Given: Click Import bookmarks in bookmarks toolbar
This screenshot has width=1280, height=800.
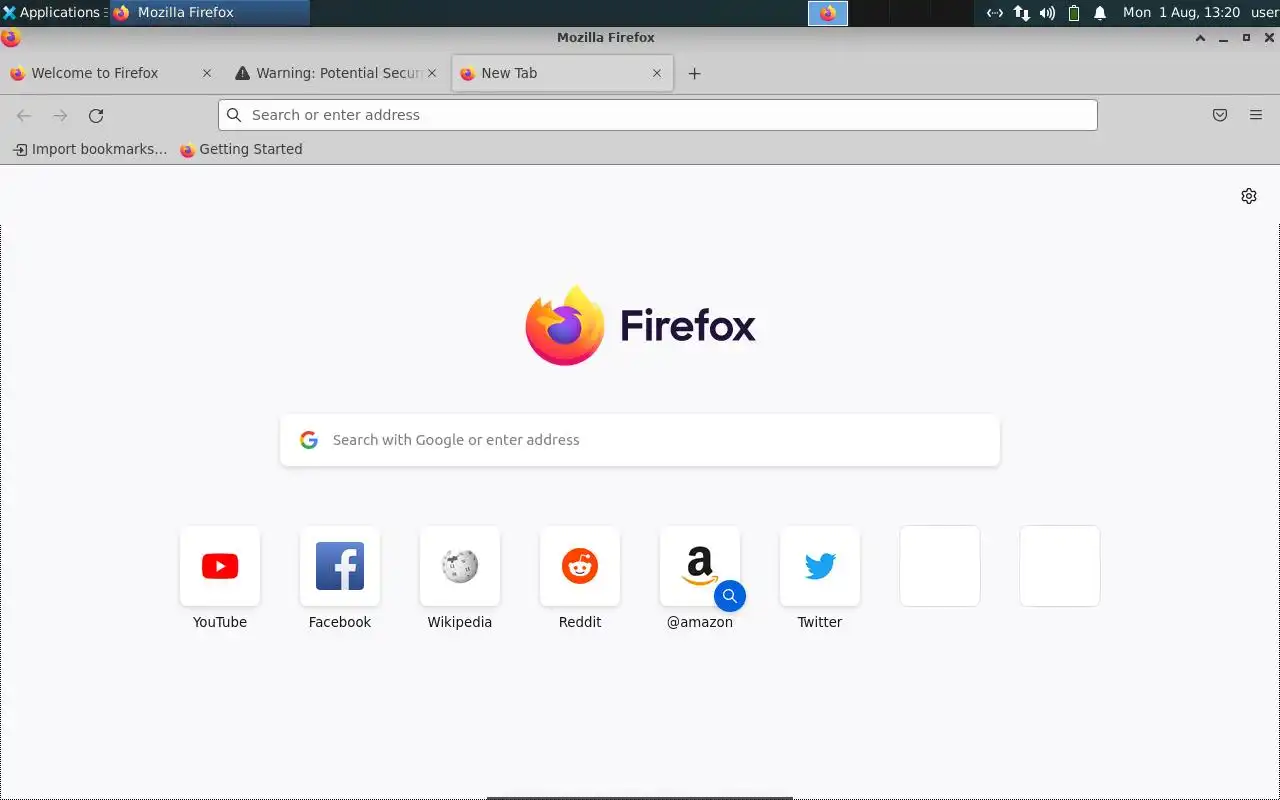Looking at the screenshot, I should point(90,149).
